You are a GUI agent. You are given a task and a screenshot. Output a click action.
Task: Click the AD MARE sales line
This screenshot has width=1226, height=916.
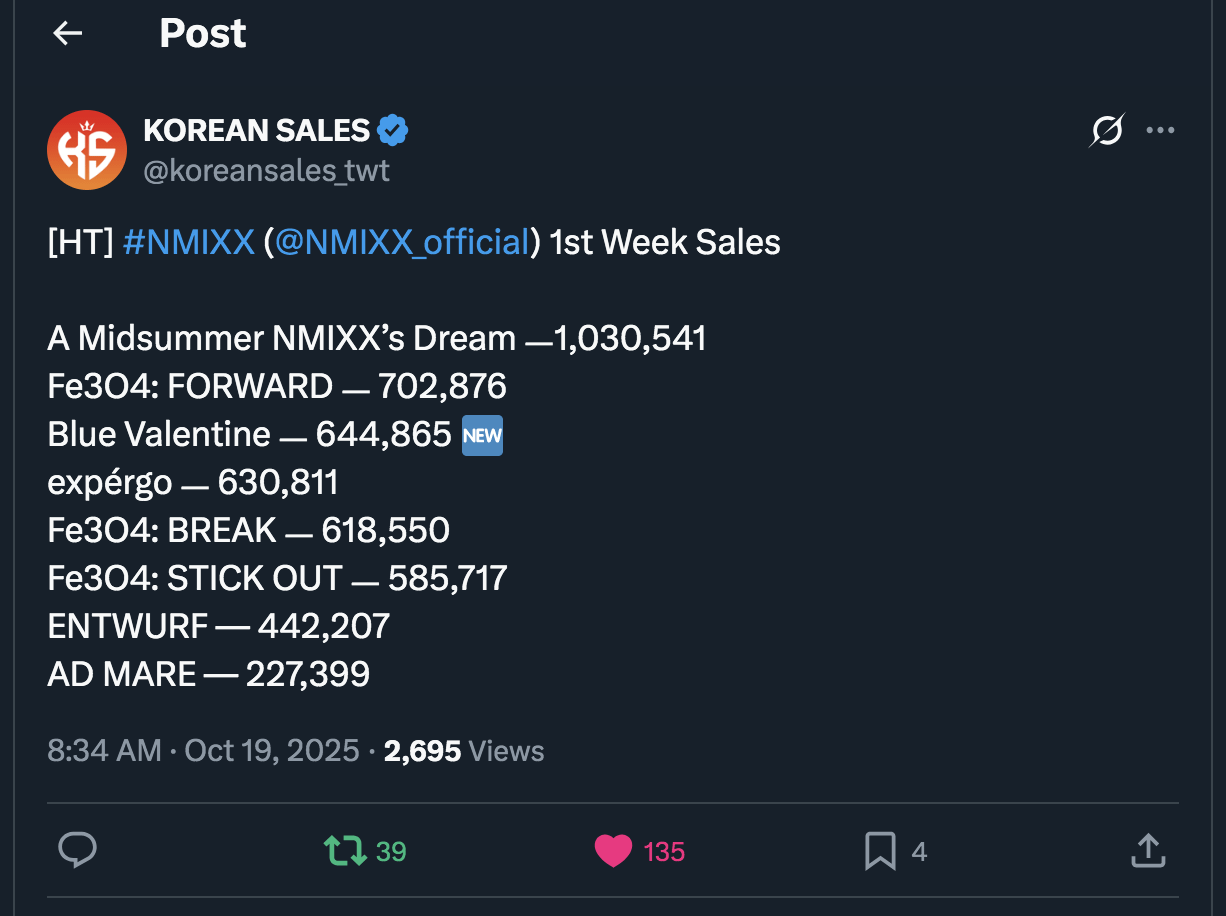pos(208,674)
